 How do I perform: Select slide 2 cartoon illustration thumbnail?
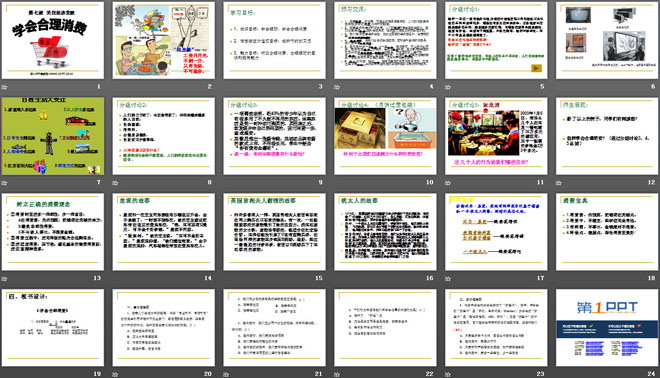pos(163,40)
